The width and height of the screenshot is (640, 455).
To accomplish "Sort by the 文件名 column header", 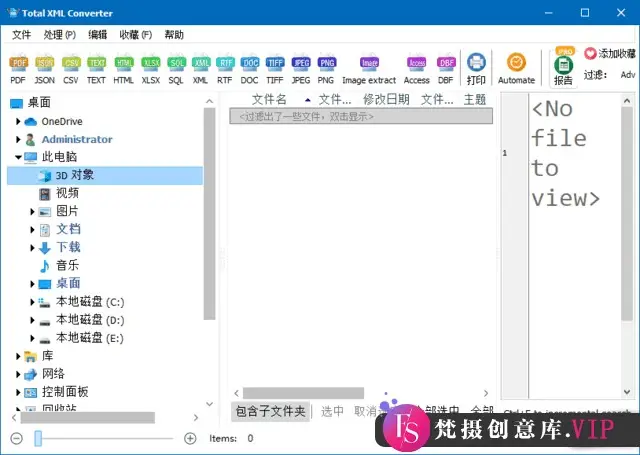I will [x=269, y=99].
